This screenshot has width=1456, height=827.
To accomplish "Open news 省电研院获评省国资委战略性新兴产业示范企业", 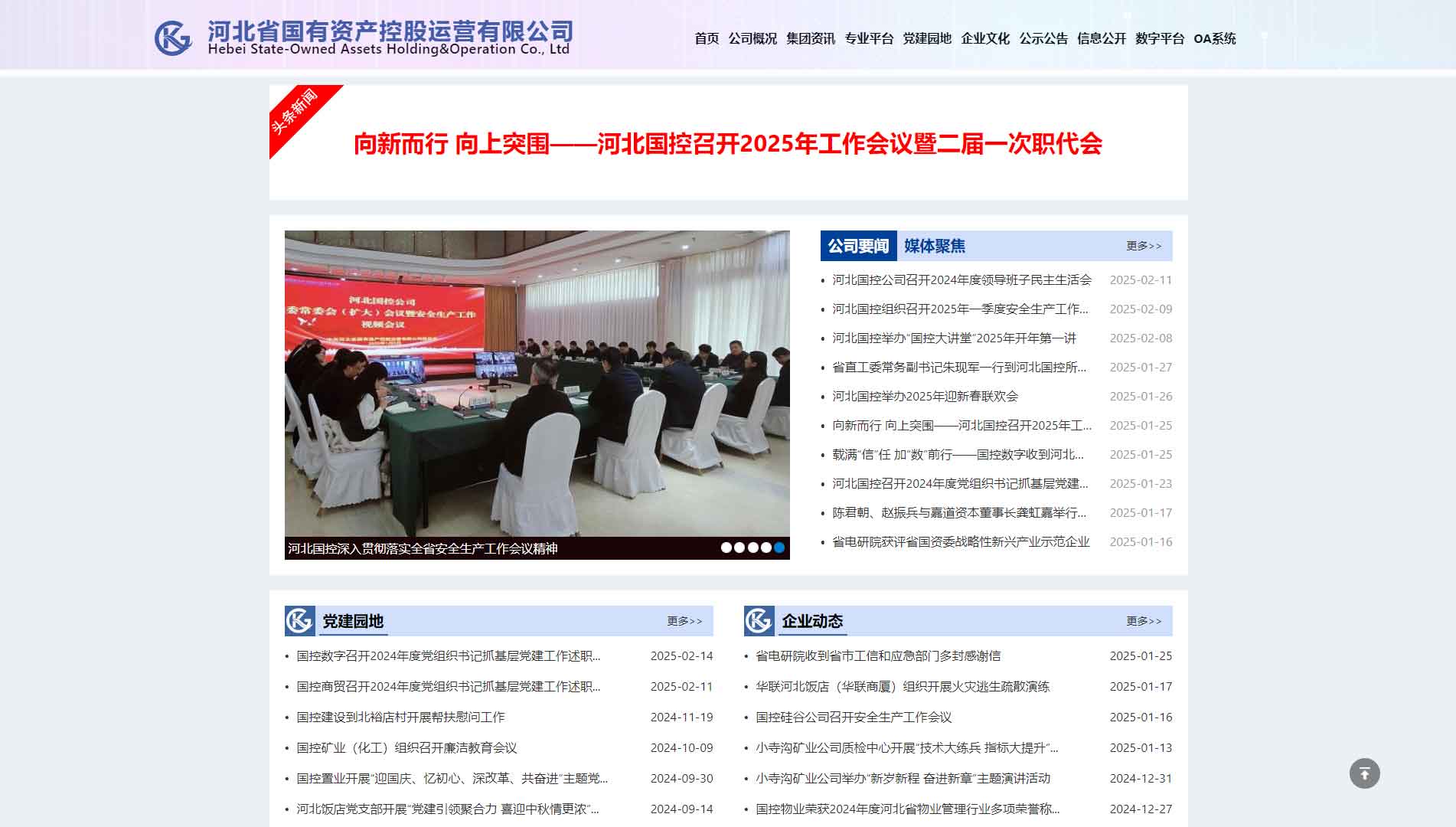I will 961,542.
